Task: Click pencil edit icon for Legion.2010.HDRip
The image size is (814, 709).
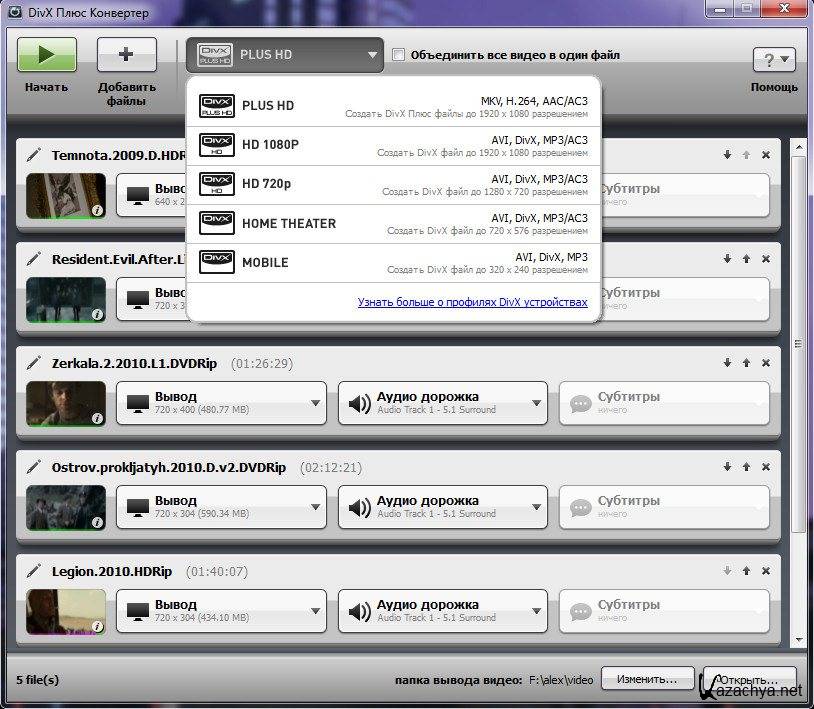Action: tap(34, 571)
